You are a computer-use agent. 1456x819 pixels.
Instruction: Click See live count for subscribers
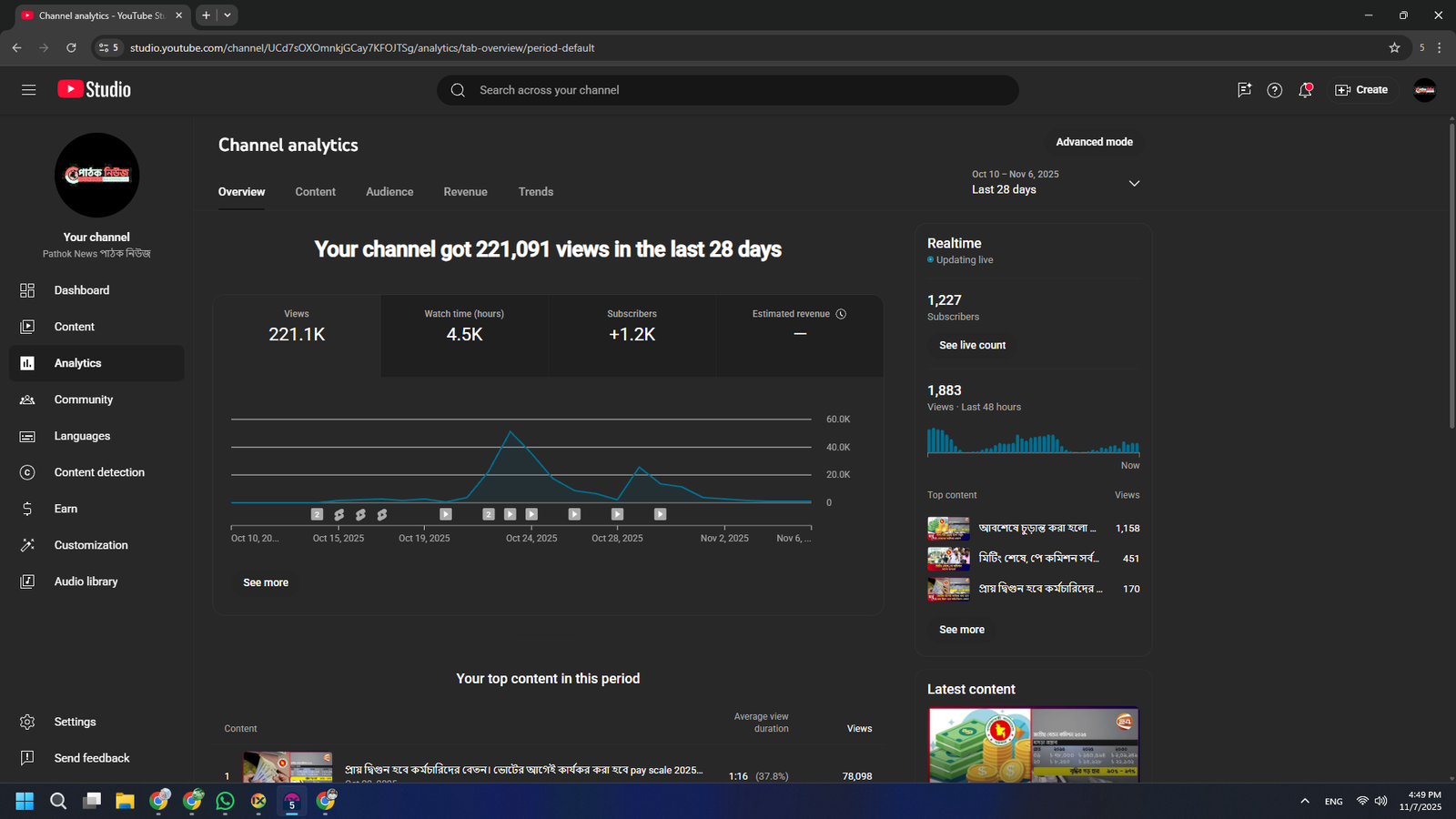[972, 346]
